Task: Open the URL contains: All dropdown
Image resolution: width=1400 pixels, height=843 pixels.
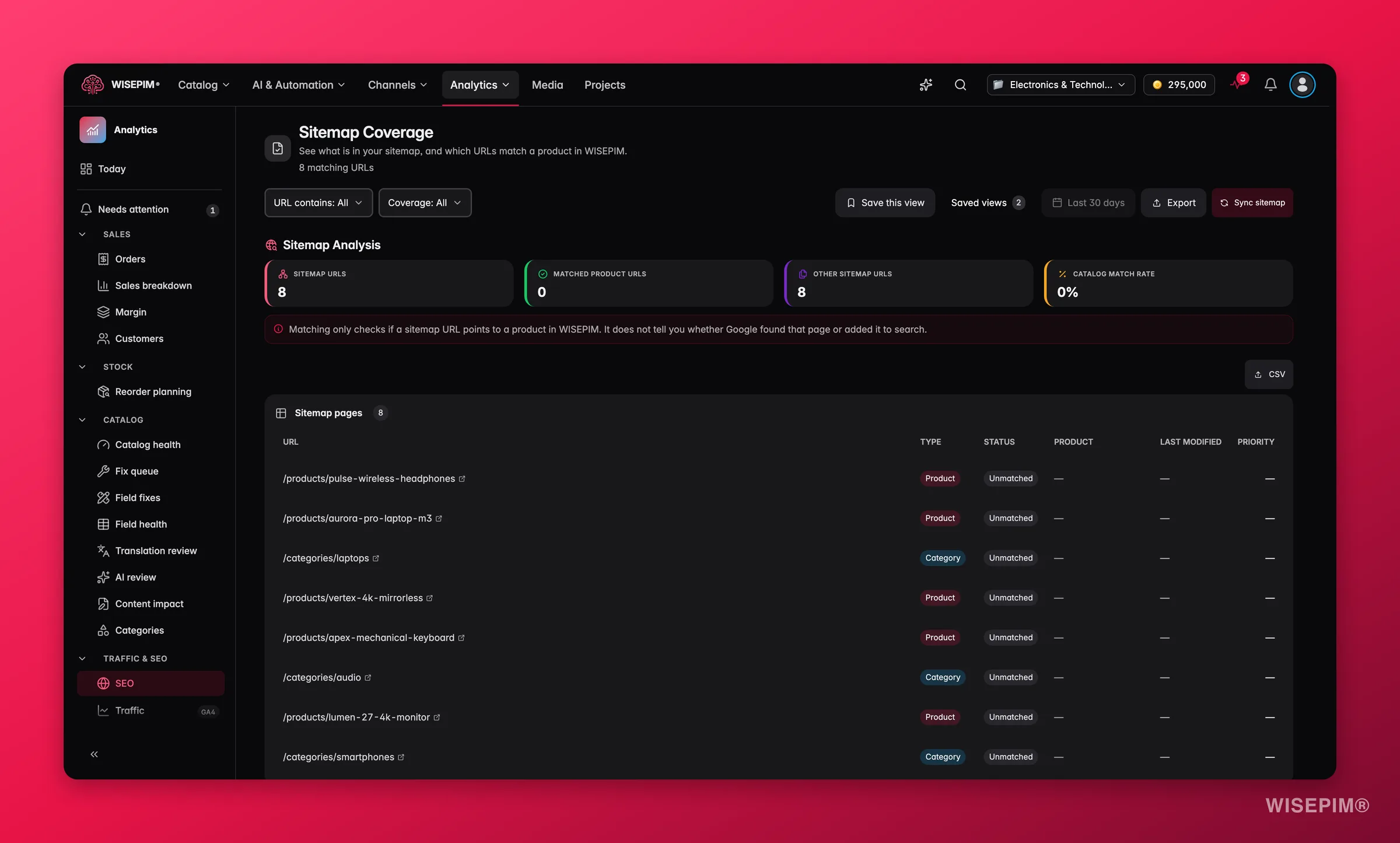Action: pos(318,202)
